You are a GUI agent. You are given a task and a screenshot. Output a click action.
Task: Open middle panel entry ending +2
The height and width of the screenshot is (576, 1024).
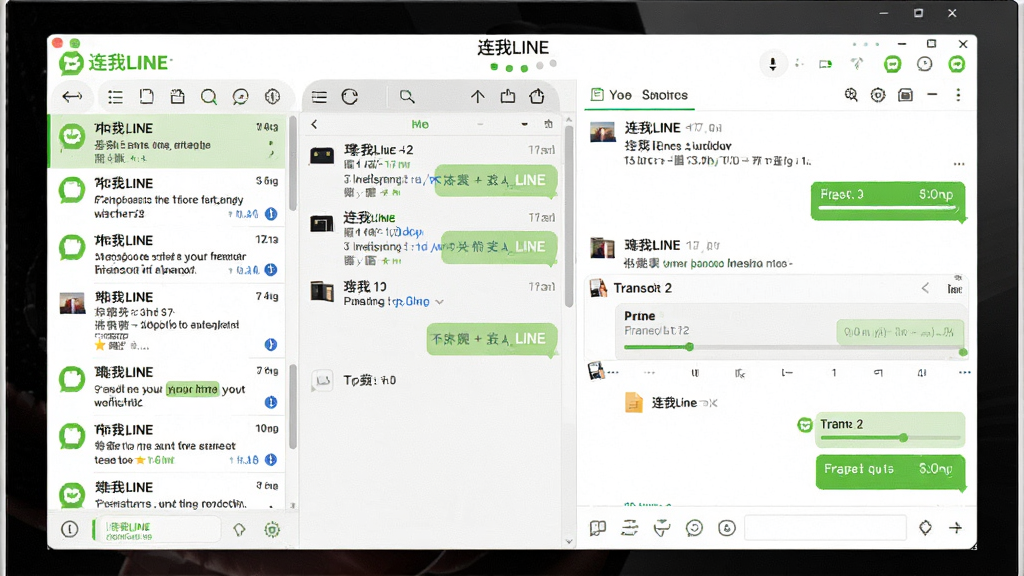click(x=432, y=172)
